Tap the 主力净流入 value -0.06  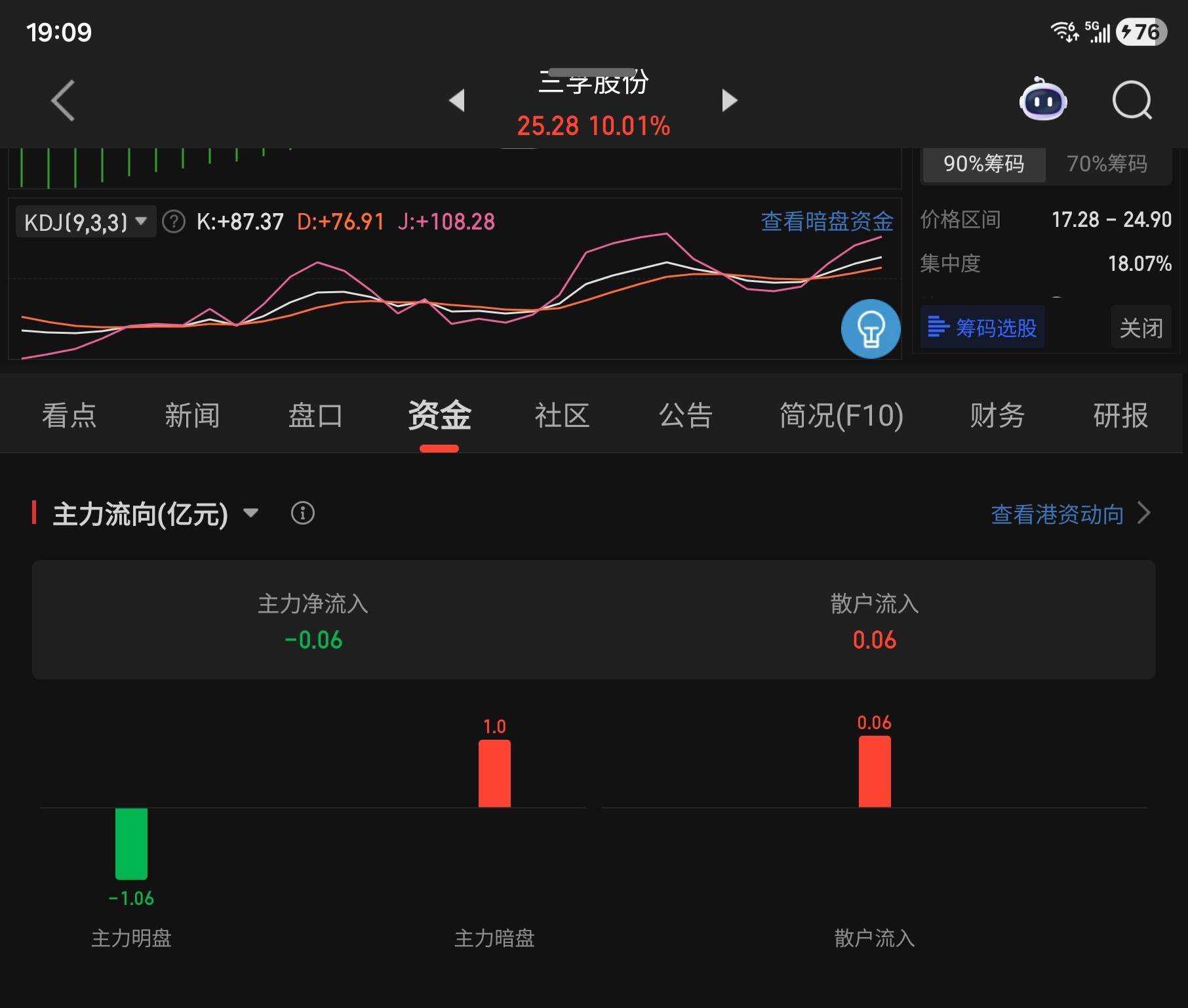coord(313,640)
